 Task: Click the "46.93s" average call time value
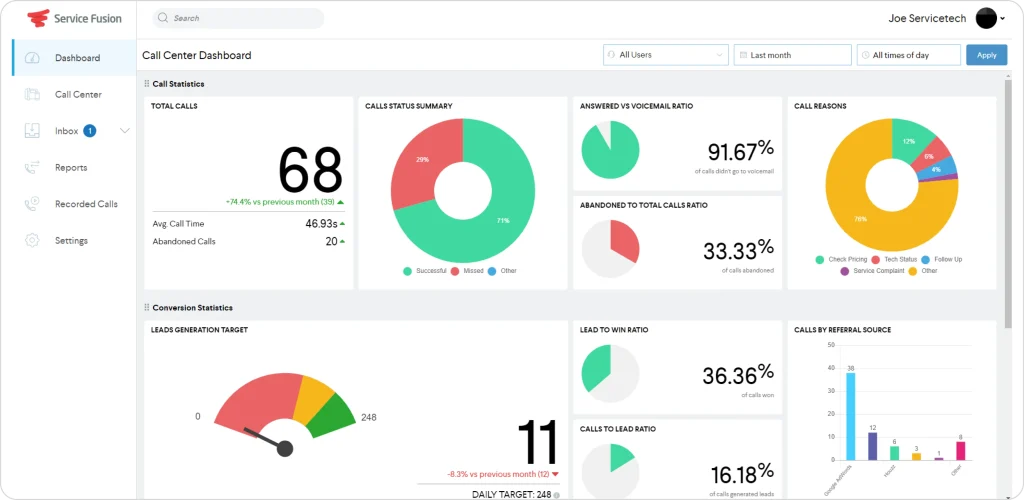pos(321,223)
